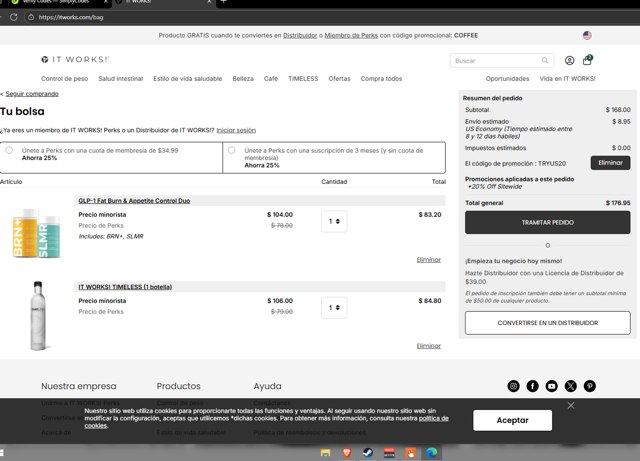The width and height of the screenshot is (640, 461).
Task: Click the Total general $176.95 amount
Action: click(618, 203)
